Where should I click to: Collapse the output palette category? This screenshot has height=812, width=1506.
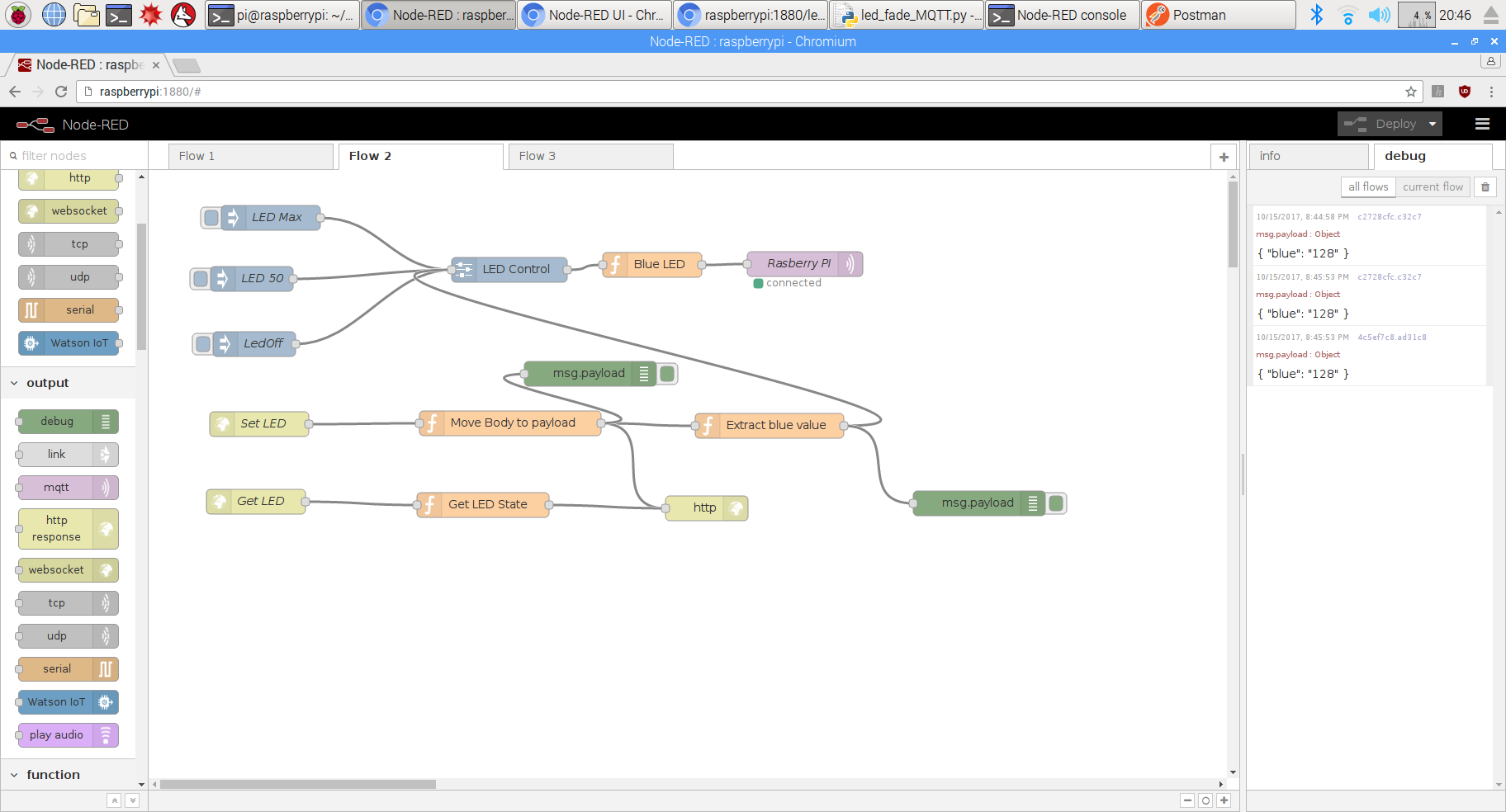click(15, 383)
